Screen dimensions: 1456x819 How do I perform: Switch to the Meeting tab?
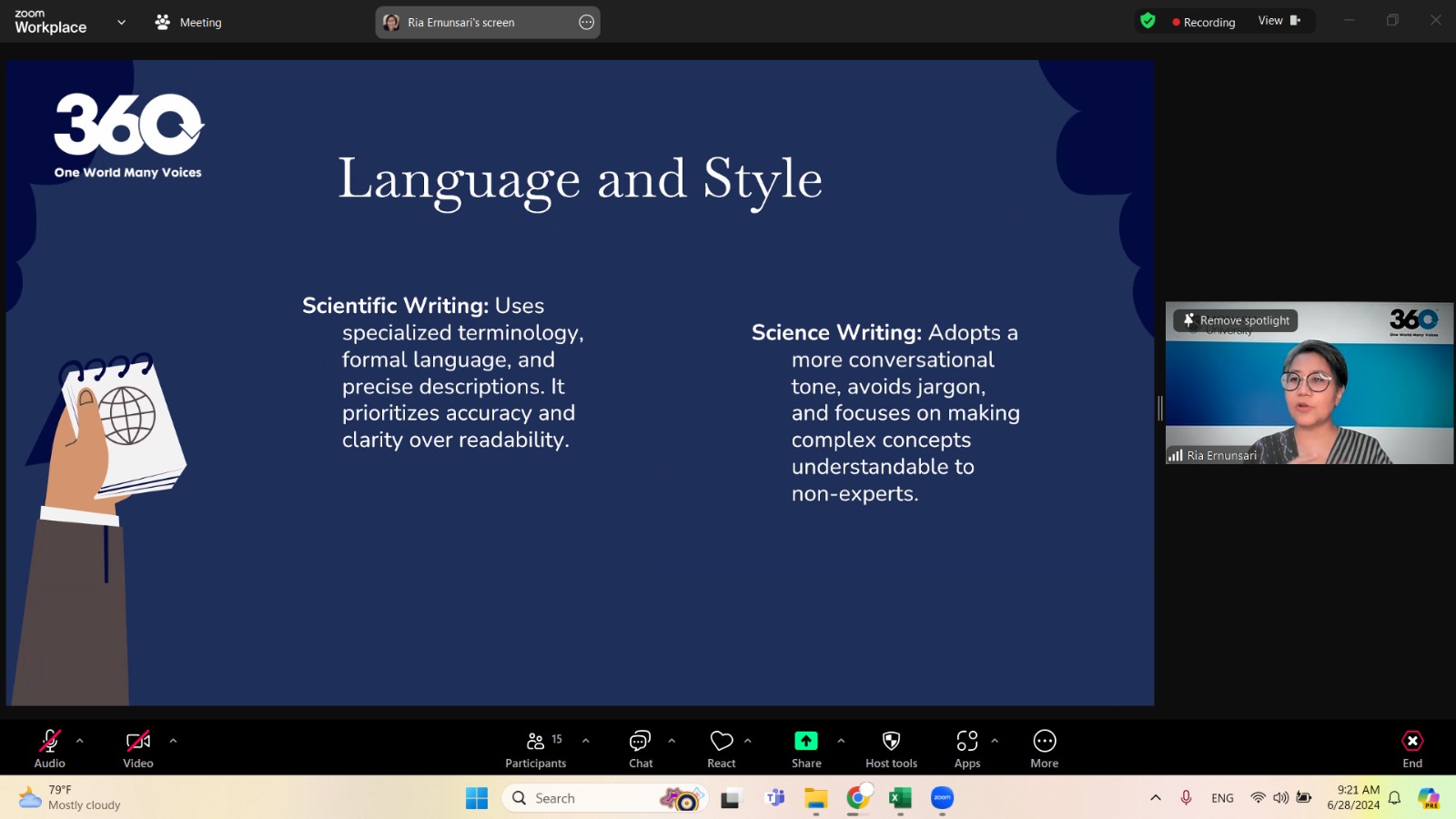[x=189, y=22]
